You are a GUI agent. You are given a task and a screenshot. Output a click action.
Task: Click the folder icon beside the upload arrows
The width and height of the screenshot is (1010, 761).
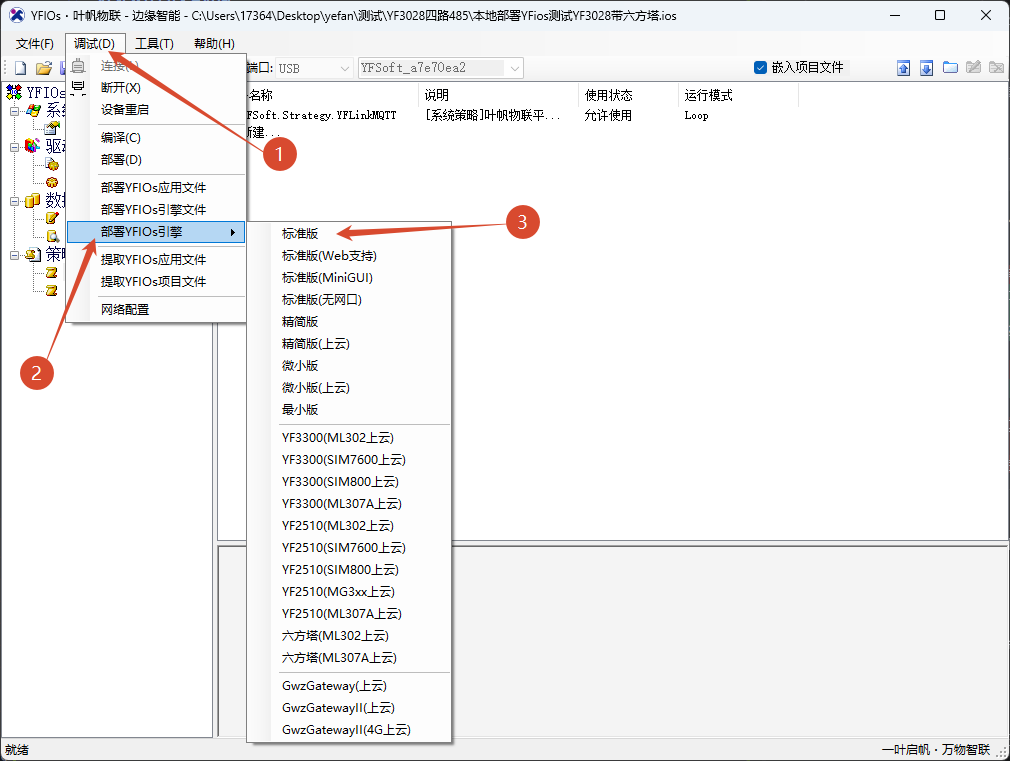tap(950, 68)
